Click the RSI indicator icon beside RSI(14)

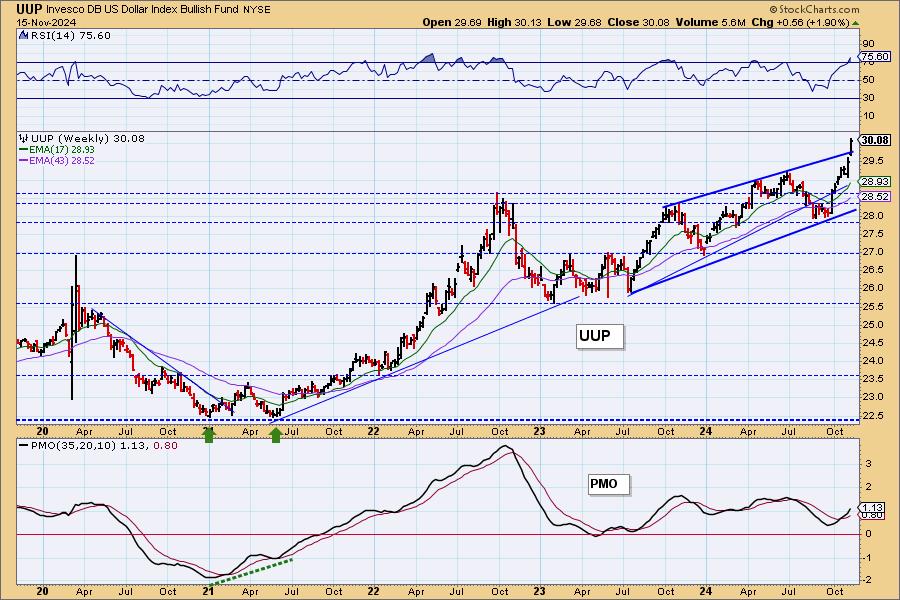pyautogui.click(x=23, y=36)
